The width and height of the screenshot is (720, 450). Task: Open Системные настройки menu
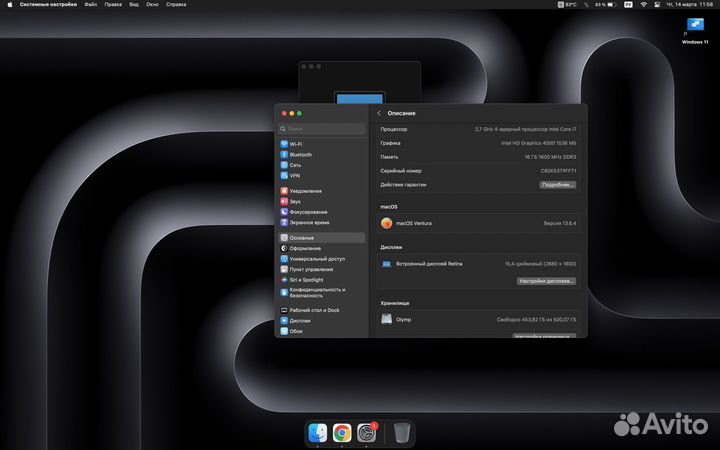click(48, 5)
